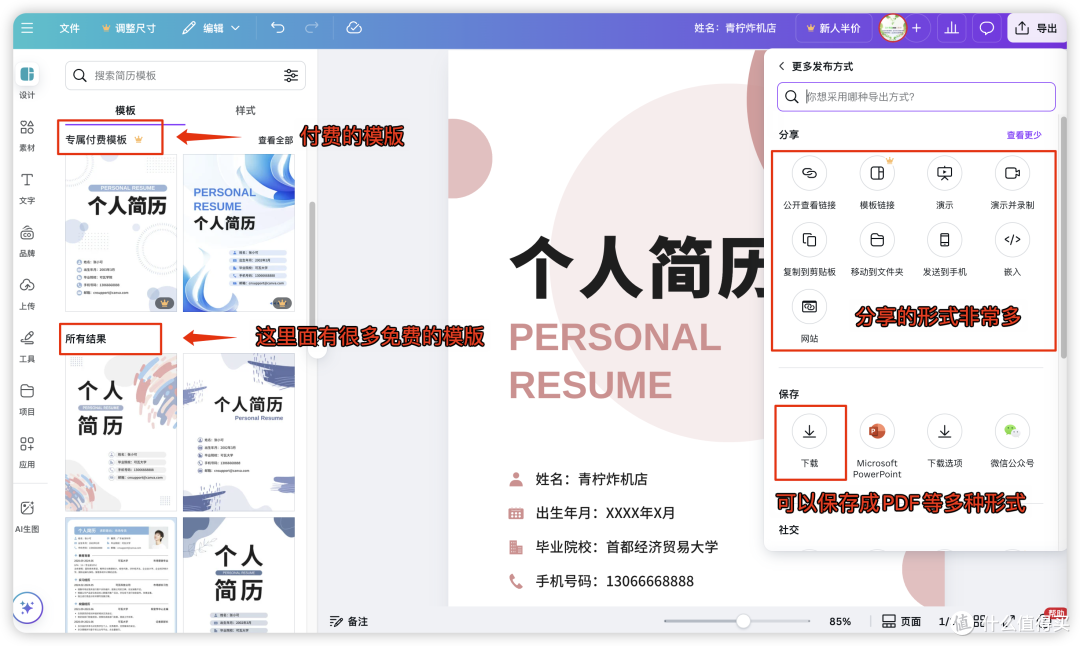The width and height of the screenshot is (1080, 646).
Task: Click the publish panel scrollbar
Action: pos(1063,238)
